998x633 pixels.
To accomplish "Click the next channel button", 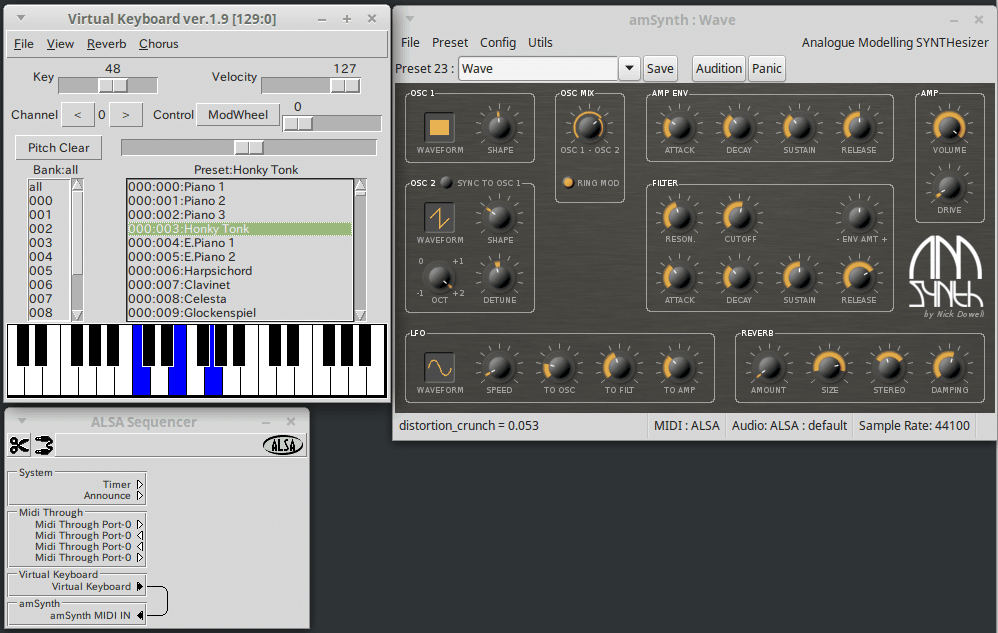I will [x=126, y=115].
